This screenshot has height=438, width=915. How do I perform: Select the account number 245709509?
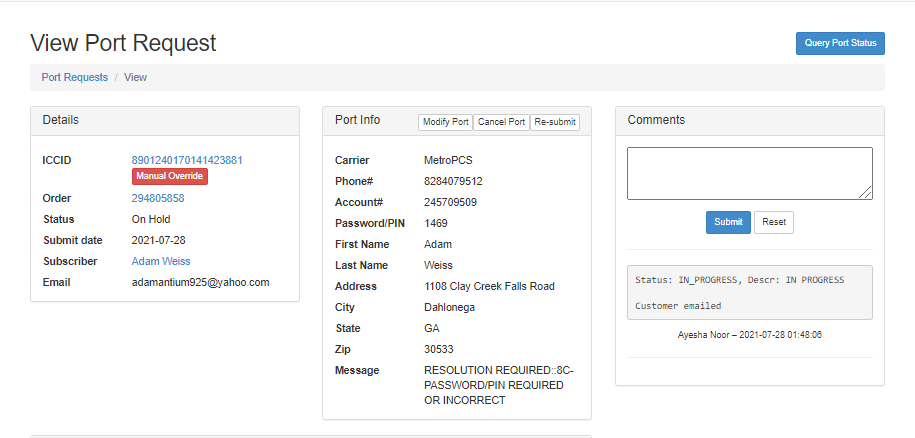(x=450, y=202)
